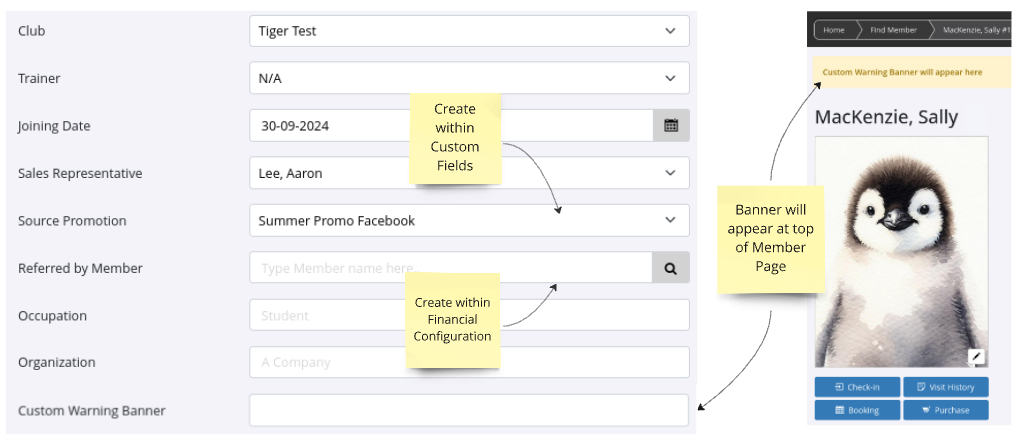Screen dimensions: 1021x442
Task: Select the Organization input field
Action: click(x=468, y=362)
